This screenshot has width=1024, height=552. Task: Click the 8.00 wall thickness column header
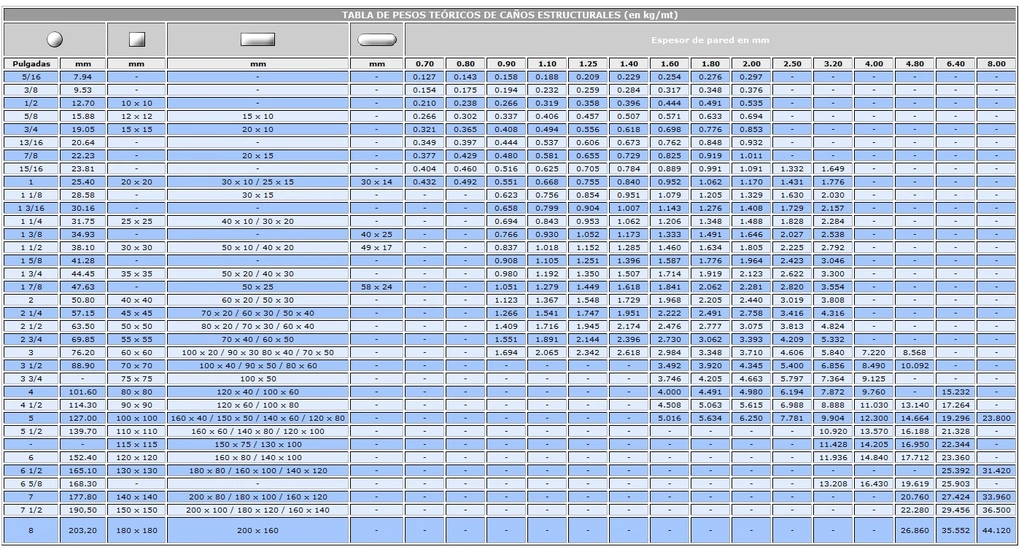click(996, 63)
